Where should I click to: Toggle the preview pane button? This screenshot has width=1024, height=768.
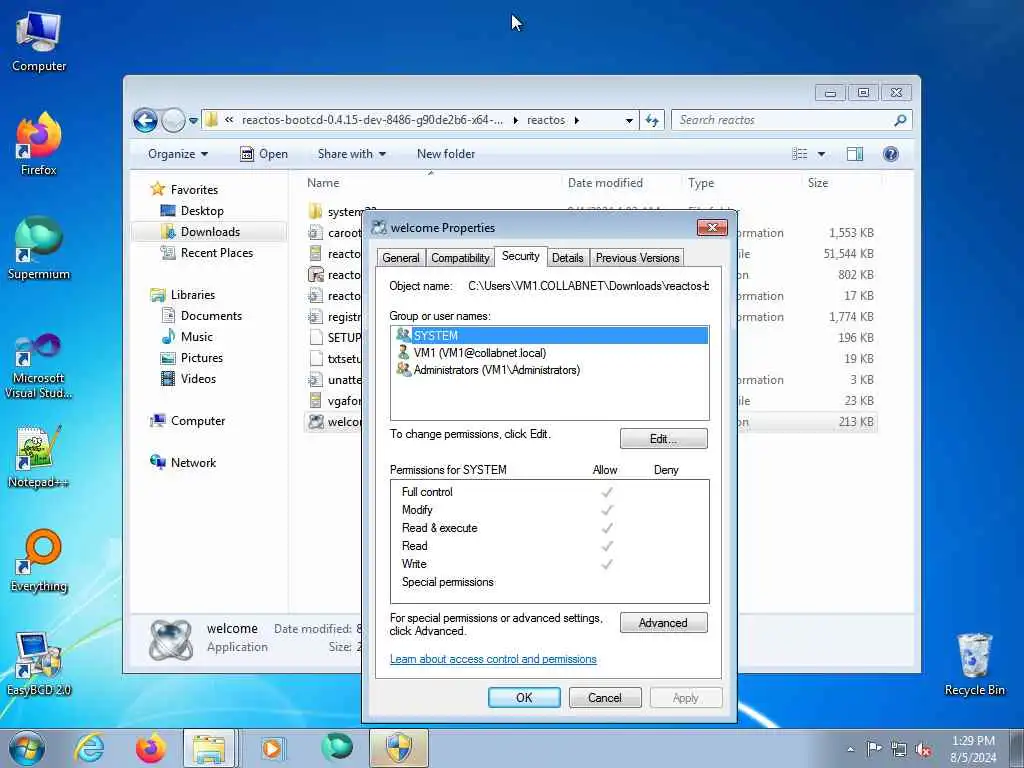point(855,154)
